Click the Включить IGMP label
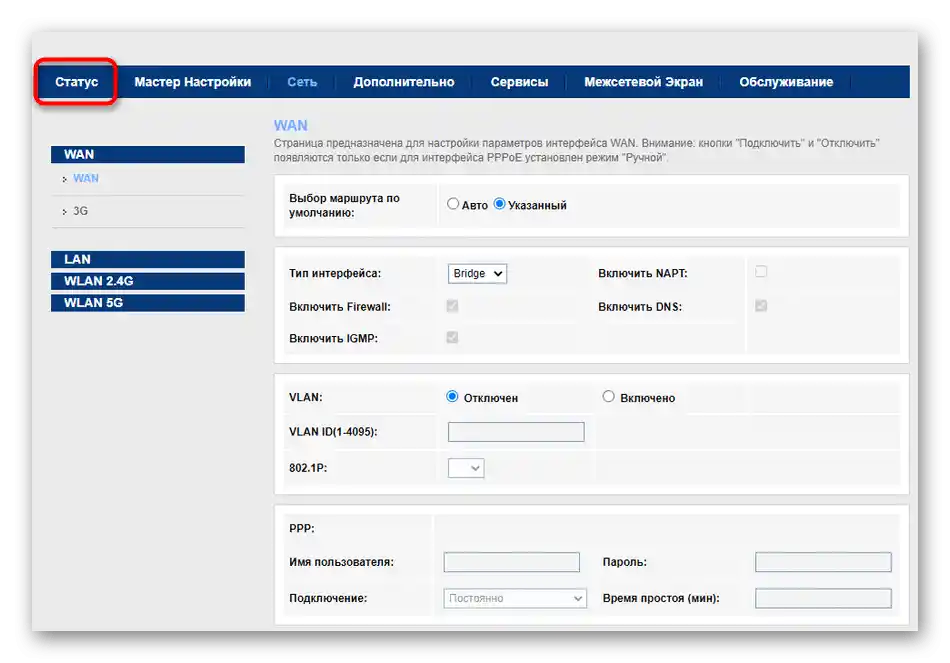 point(333,338)
